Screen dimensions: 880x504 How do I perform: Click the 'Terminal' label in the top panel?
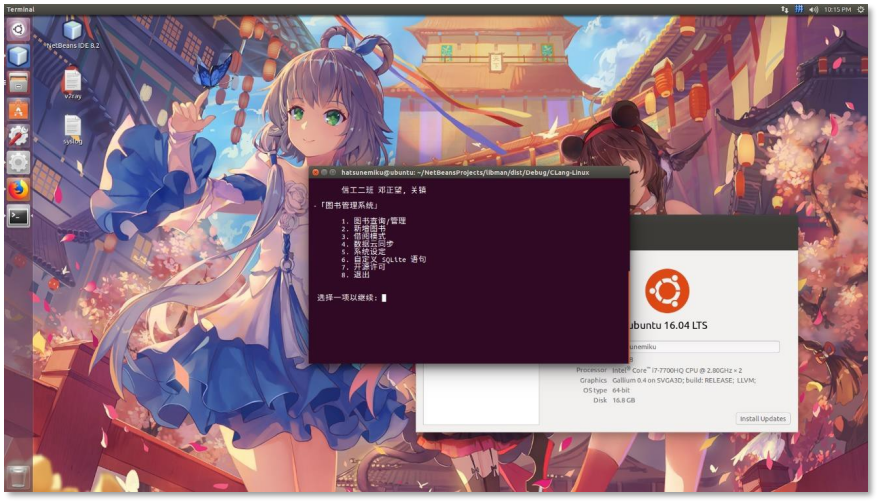pos(20,10)
